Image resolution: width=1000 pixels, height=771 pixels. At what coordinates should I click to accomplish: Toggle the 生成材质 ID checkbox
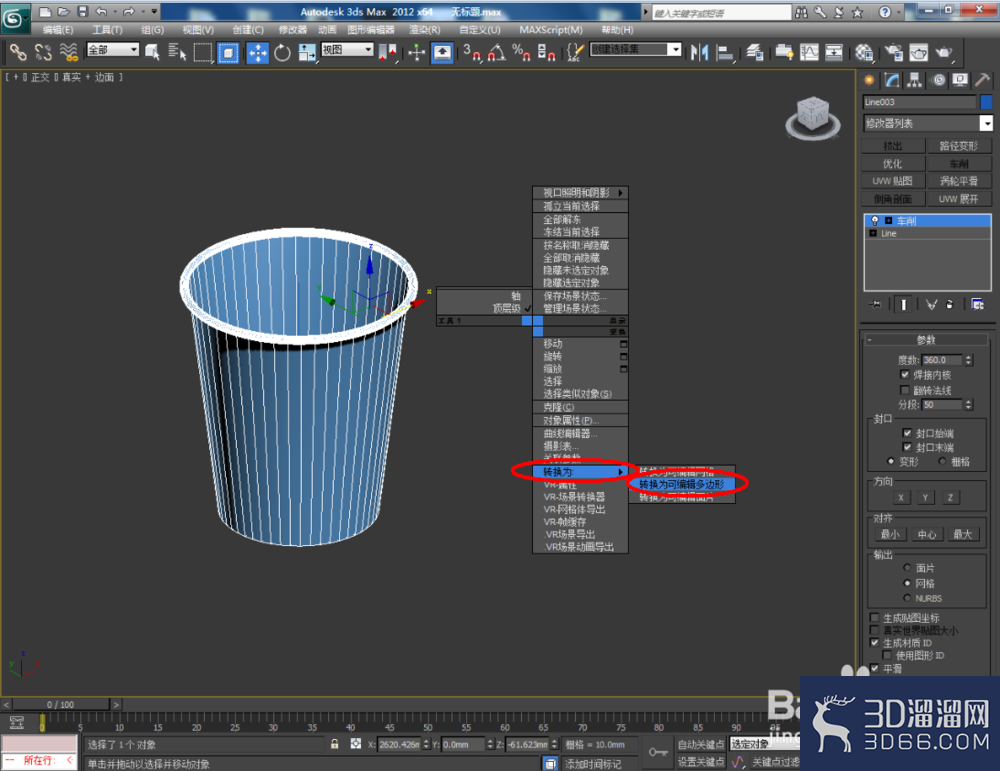point(874,643)
